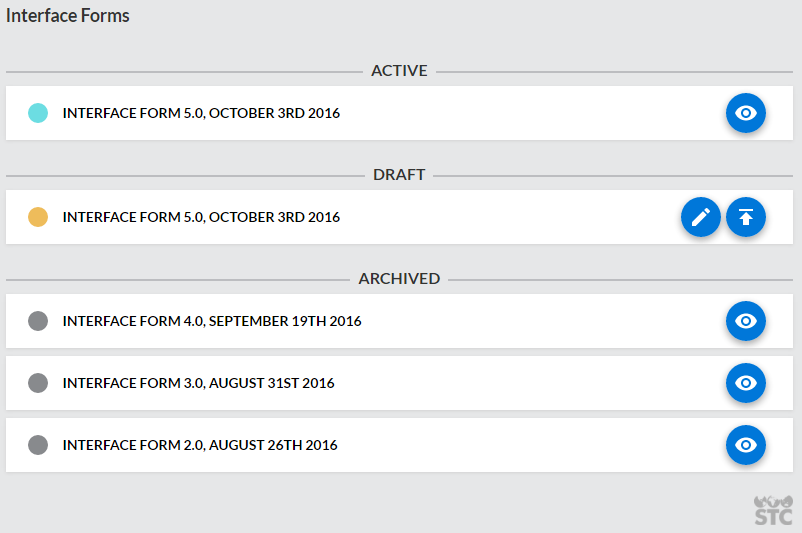Screen dimensions: 802x533
Task: Select the ARCHIVED section header
Action: [399, 279]
